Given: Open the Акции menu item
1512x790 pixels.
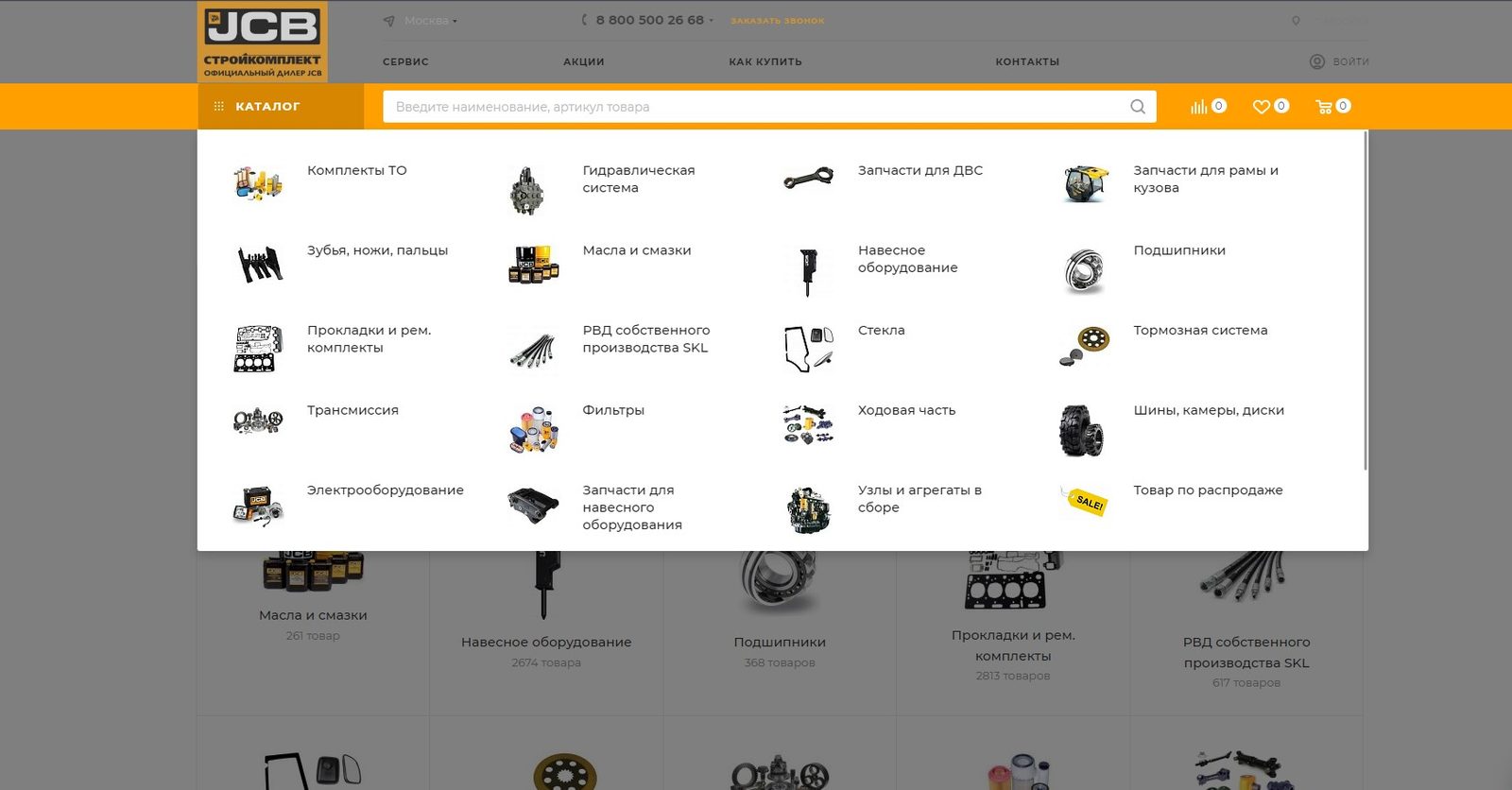Looking at the screenshot, I should click(583, 61).
